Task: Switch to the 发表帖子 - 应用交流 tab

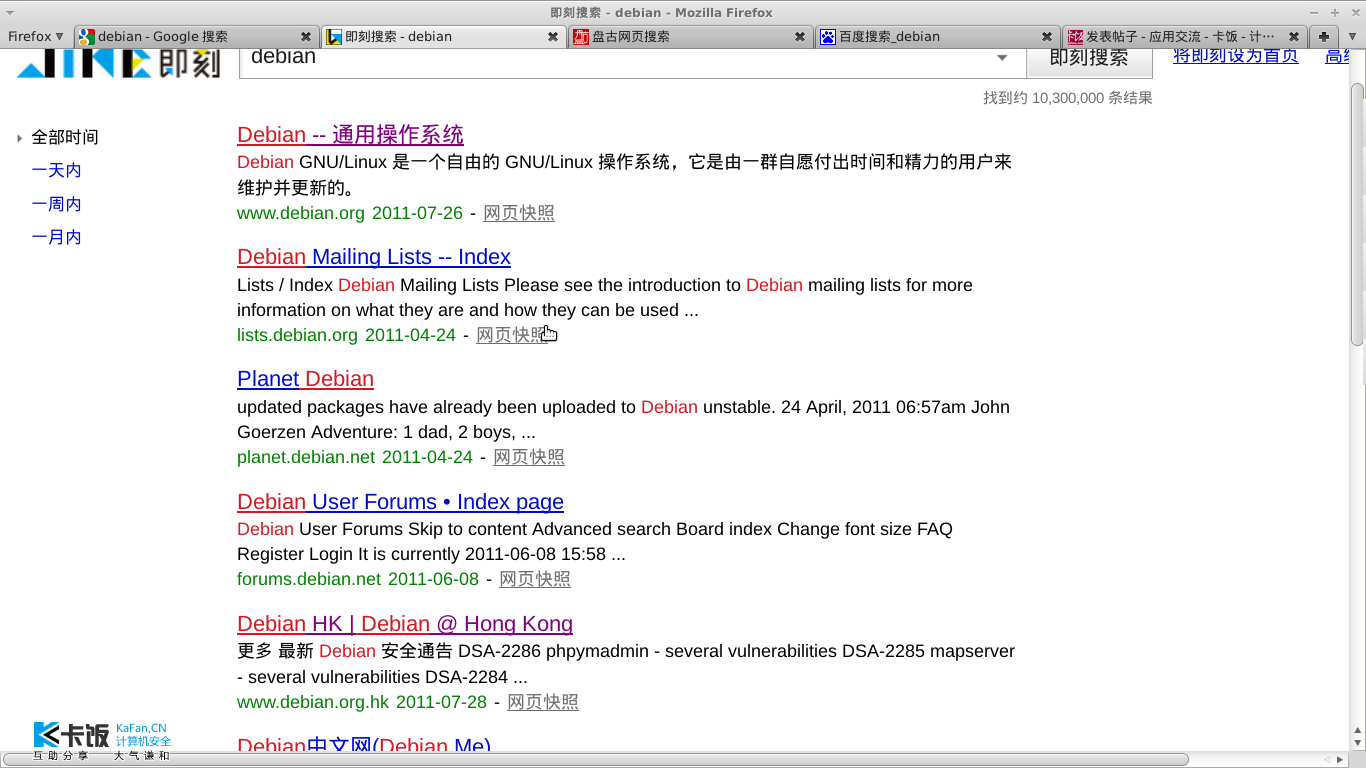Action: point(1184,36)
